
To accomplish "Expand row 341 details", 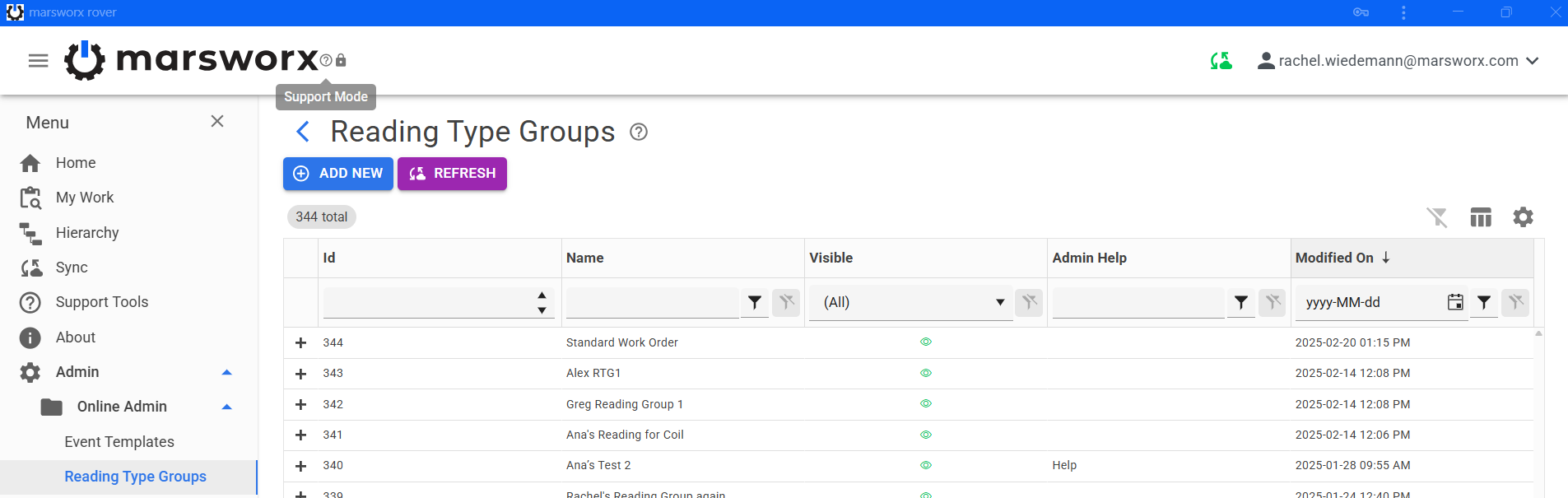I will tap(301, 435).
